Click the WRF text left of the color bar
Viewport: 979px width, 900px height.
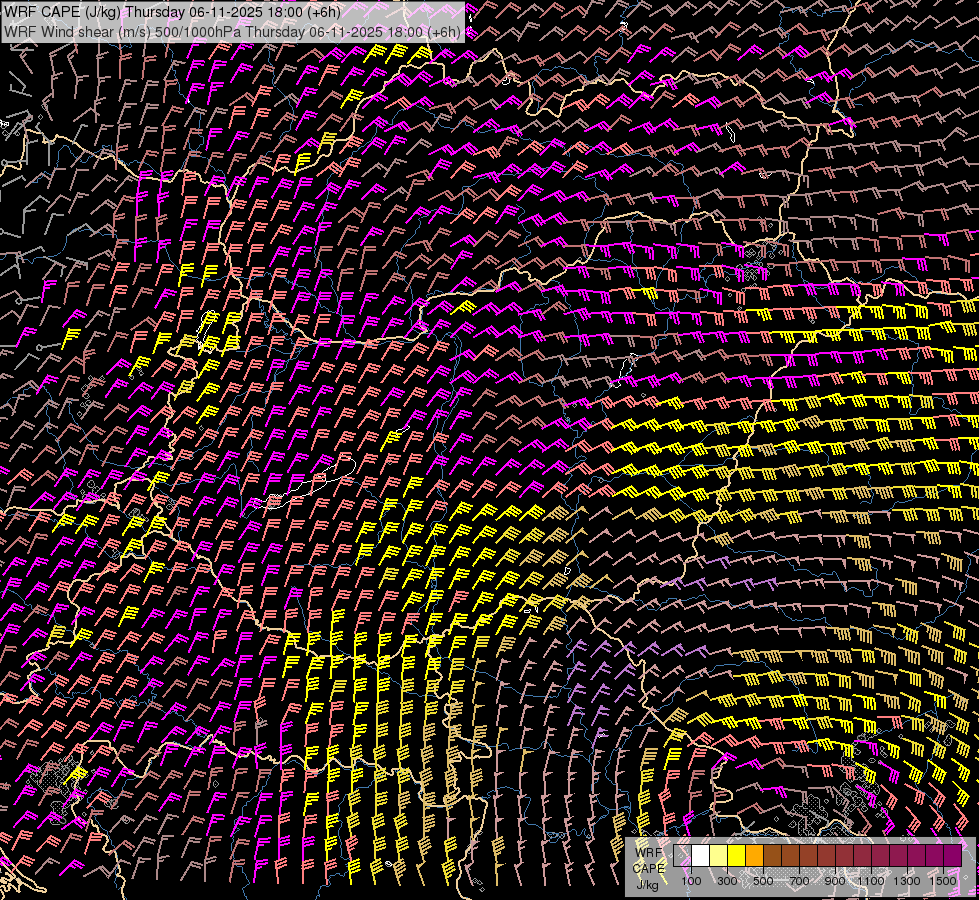[x=648, y=853]
